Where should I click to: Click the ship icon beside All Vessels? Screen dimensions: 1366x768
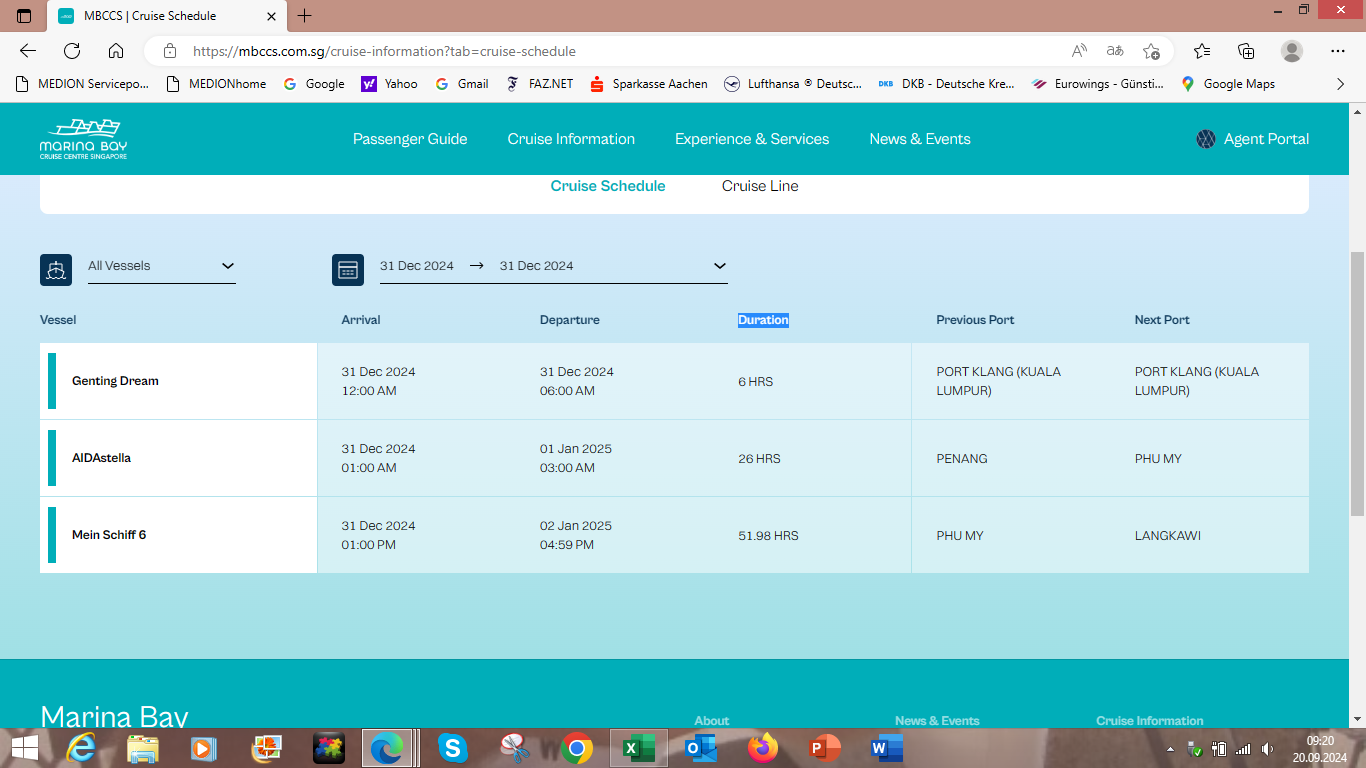56,270
